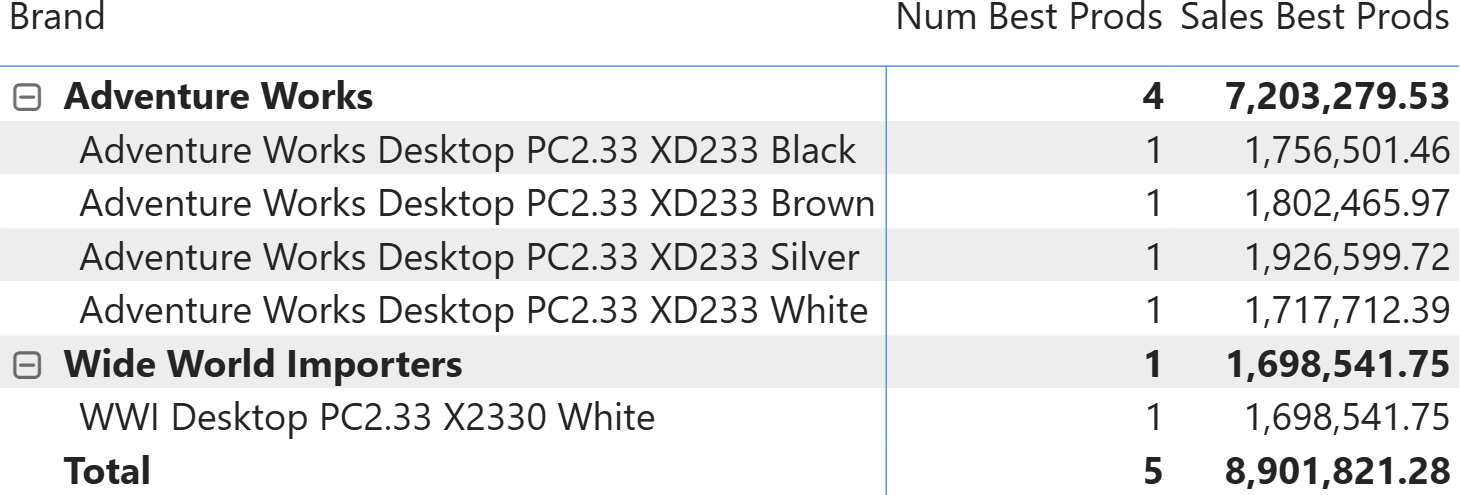This screenshot has height=495, width=1460.
Task: Click the Total count of 5
Action: point(1153,471)
